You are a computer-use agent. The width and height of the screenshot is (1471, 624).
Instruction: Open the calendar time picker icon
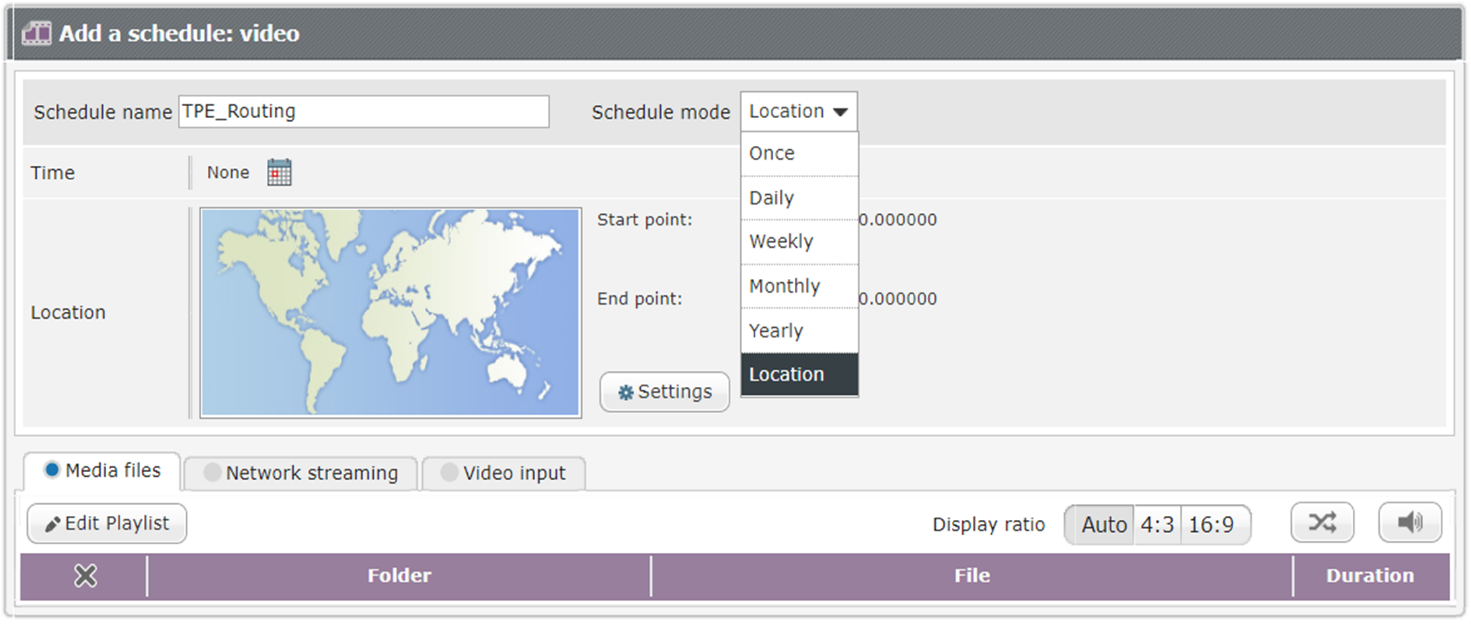pos(279,172)
